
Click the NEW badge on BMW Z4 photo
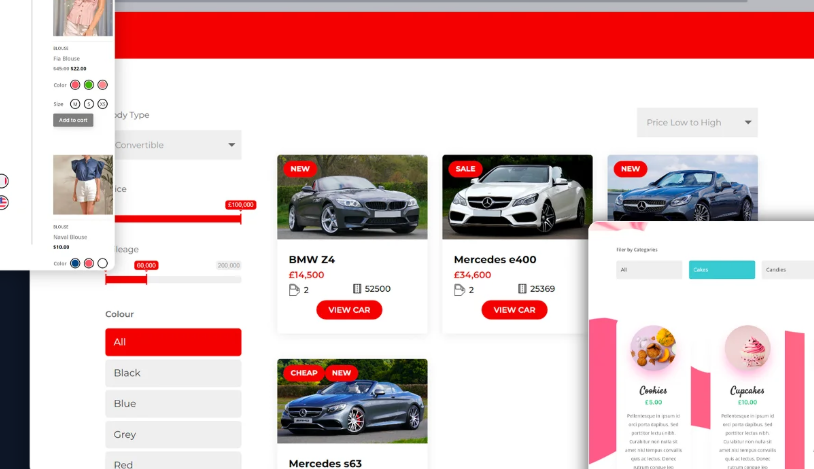300,169
